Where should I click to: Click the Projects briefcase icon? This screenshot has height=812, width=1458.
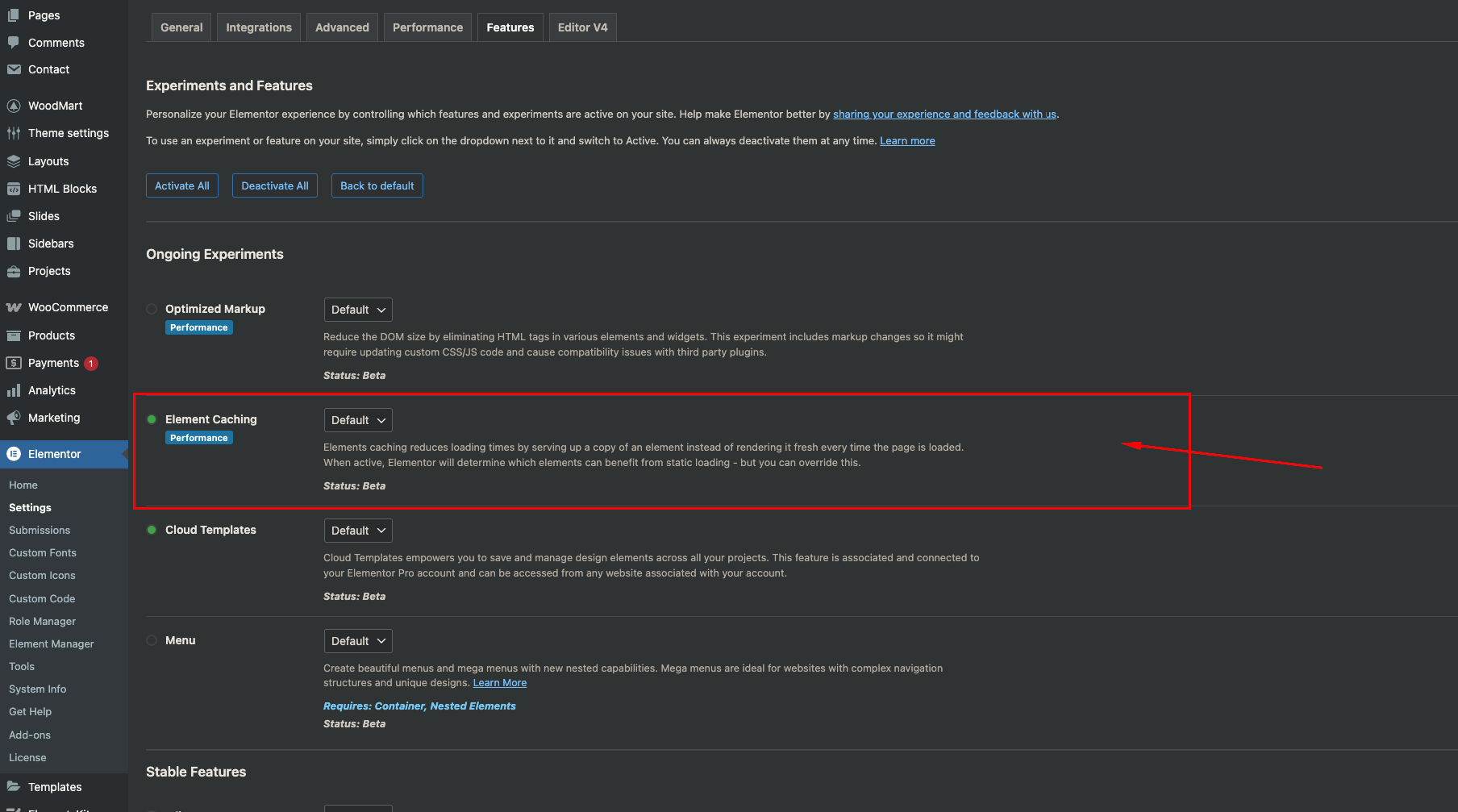tap(14, 271)
